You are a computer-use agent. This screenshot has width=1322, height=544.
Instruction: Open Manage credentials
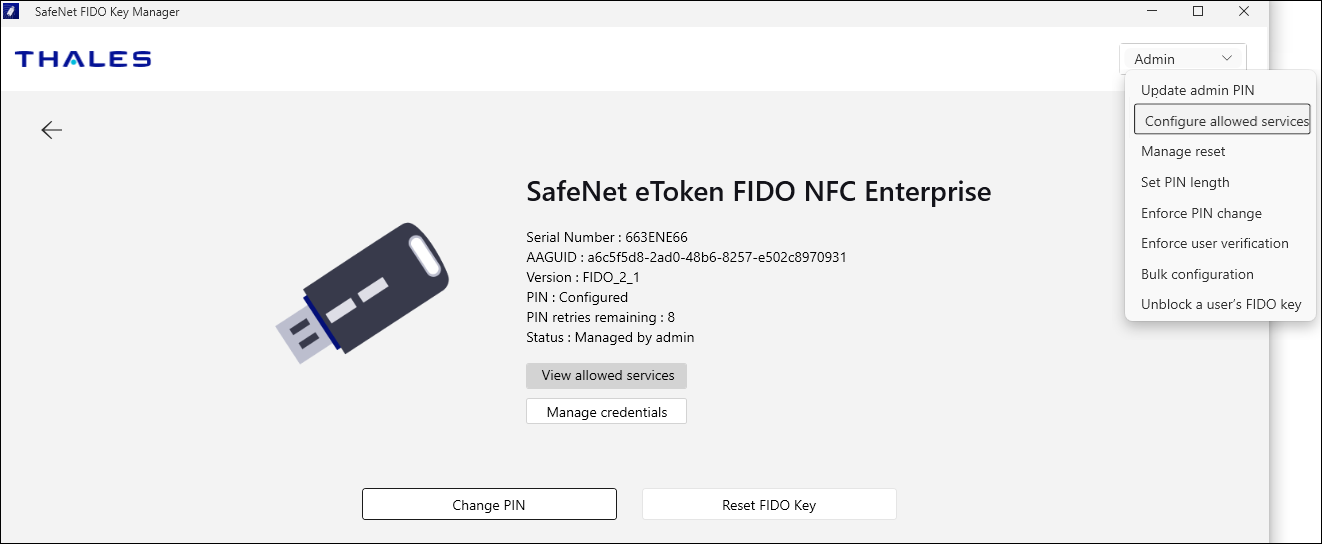pyautogui.click(x=606, y=412)
